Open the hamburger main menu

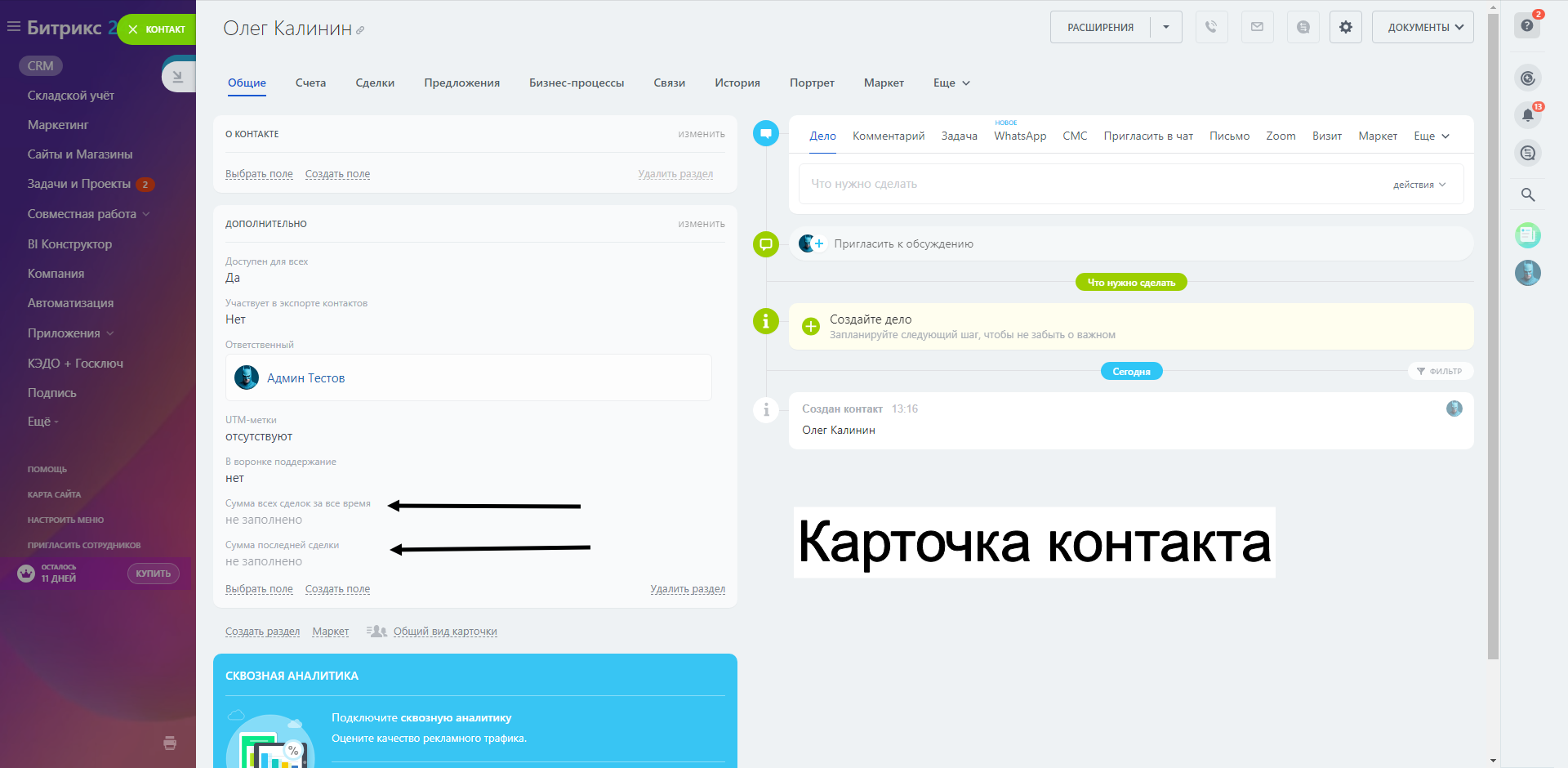coord(13,27)
